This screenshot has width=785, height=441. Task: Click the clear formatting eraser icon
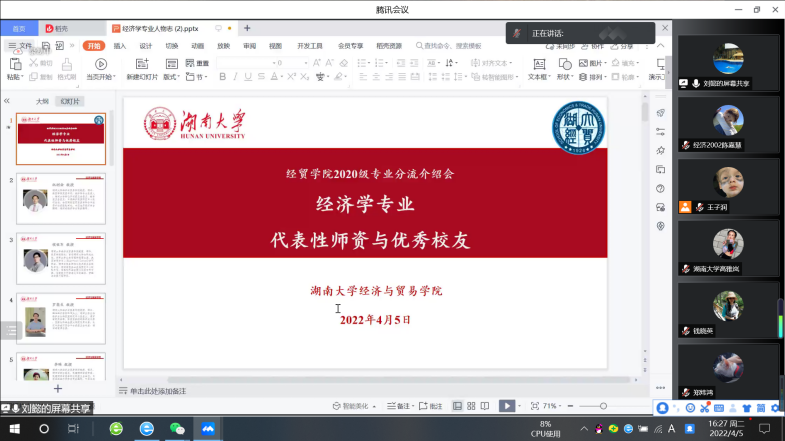tap(343, 63)
